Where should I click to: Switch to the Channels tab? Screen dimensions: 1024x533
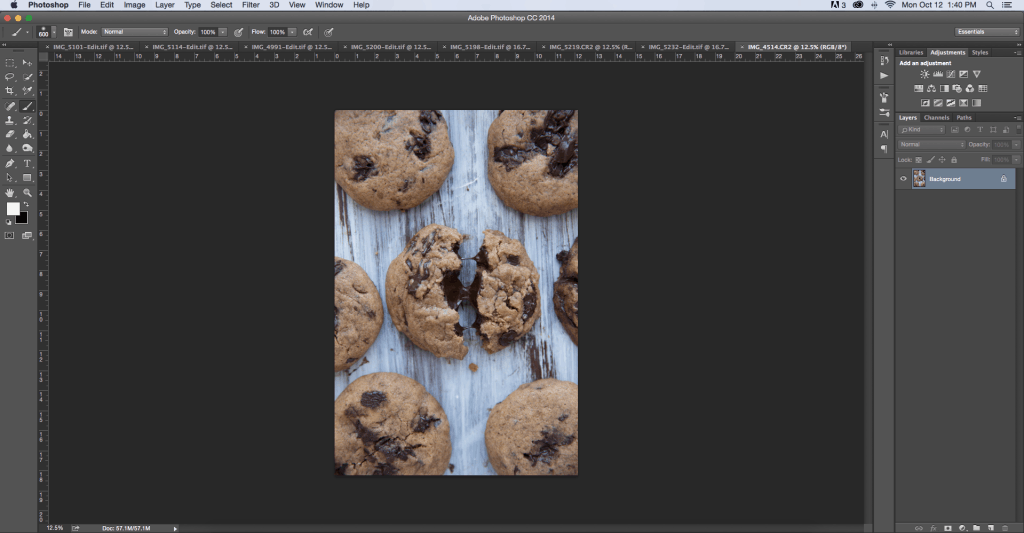(x=936, y=118)
